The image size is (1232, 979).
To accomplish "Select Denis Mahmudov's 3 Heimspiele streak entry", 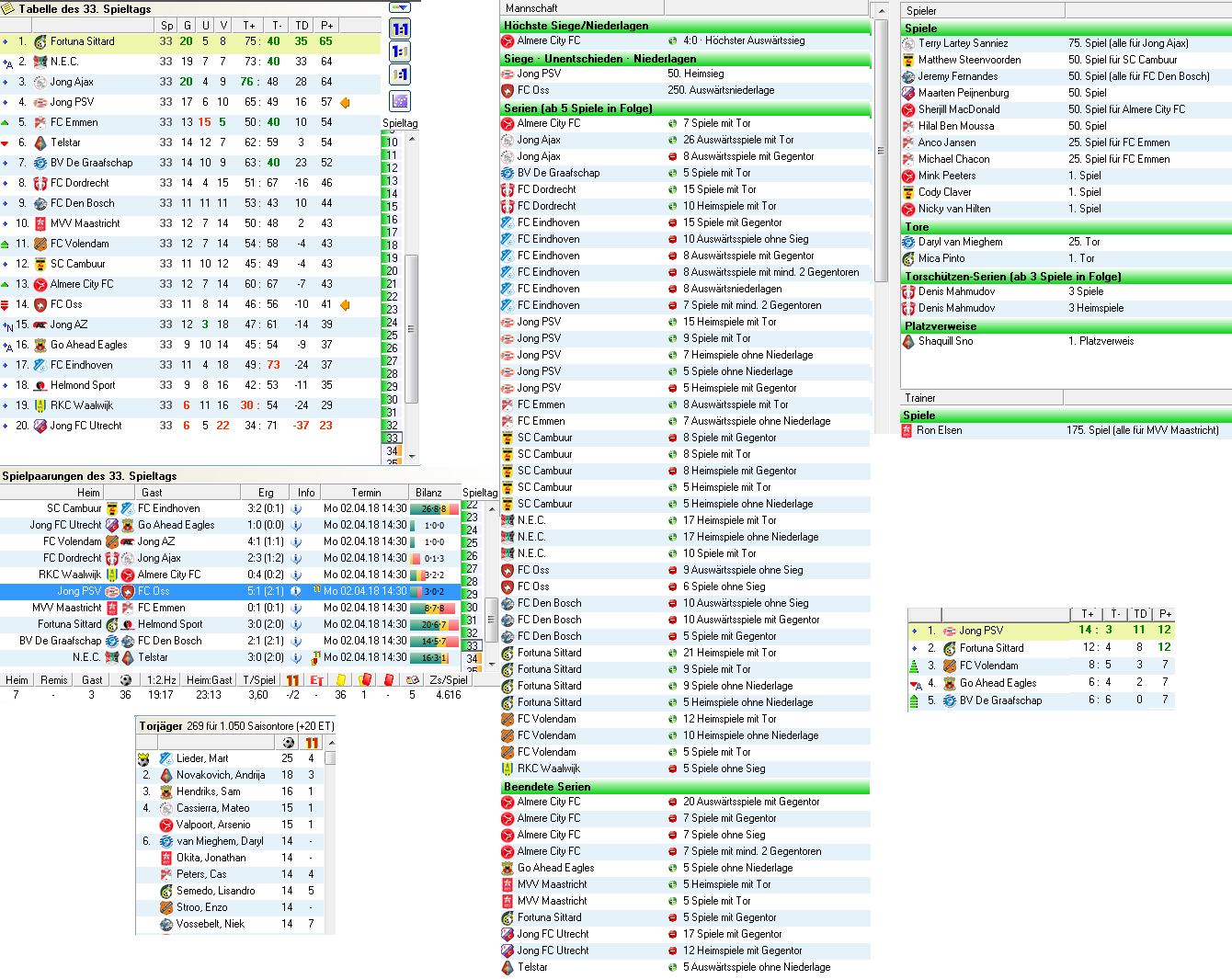I will pos(1067,308).
